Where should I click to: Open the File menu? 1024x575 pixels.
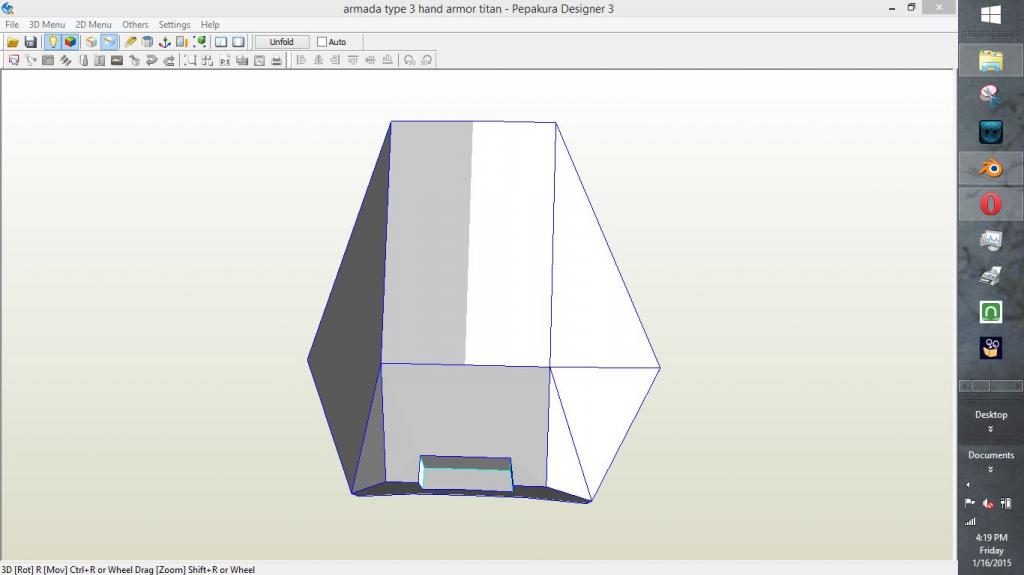point(12,24)
